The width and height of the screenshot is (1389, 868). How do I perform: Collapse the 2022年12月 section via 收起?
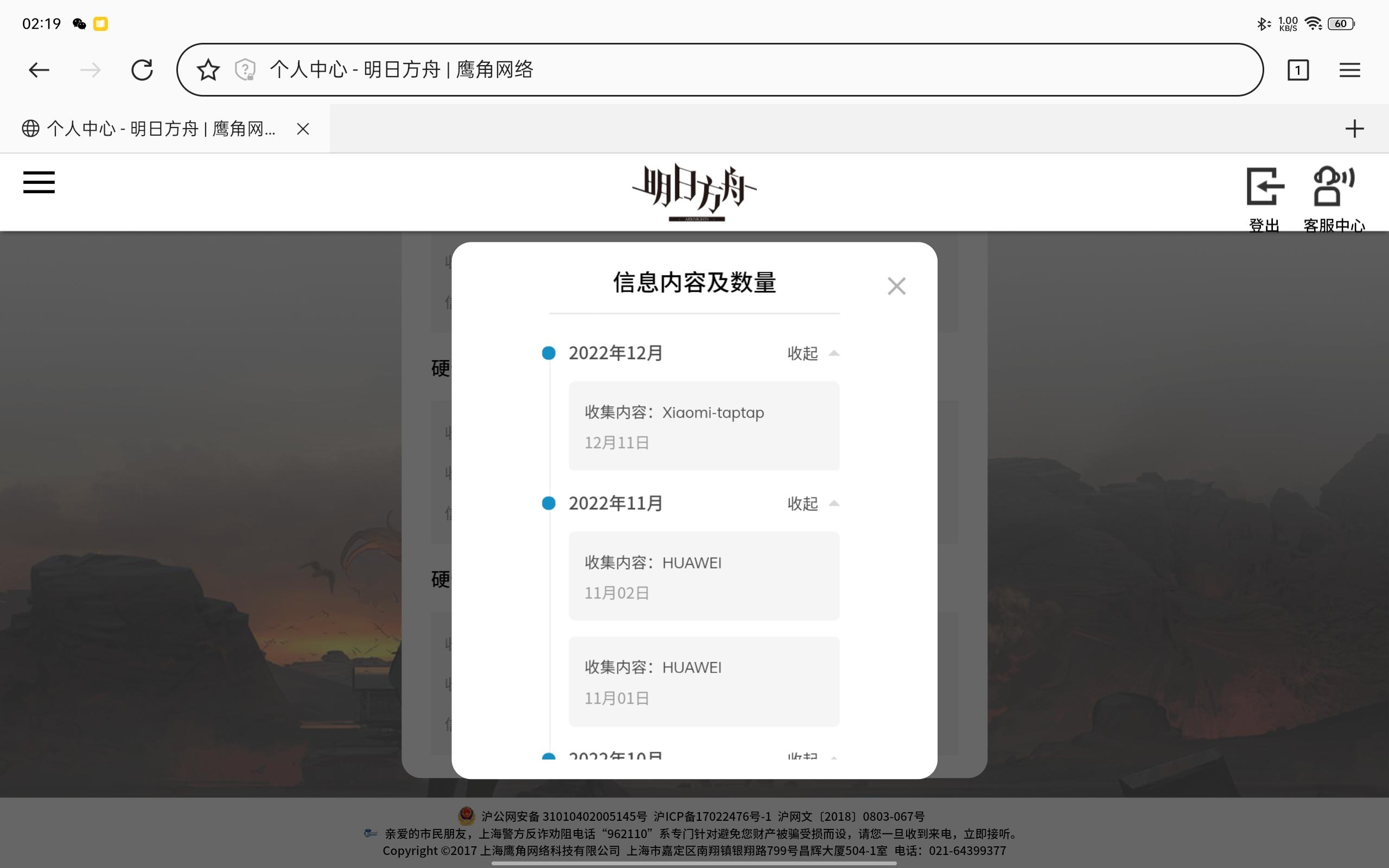click(813, 353)
